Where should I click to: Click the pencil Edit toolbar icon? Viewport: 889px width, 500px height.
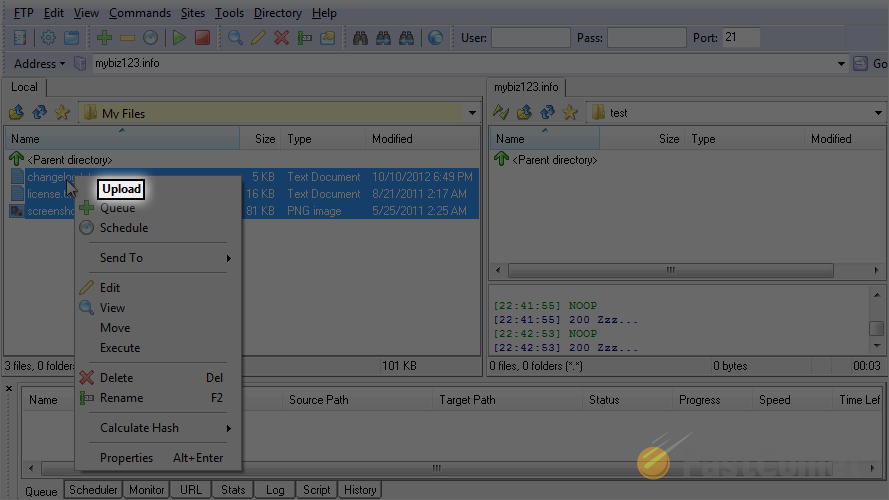(259, 38)
